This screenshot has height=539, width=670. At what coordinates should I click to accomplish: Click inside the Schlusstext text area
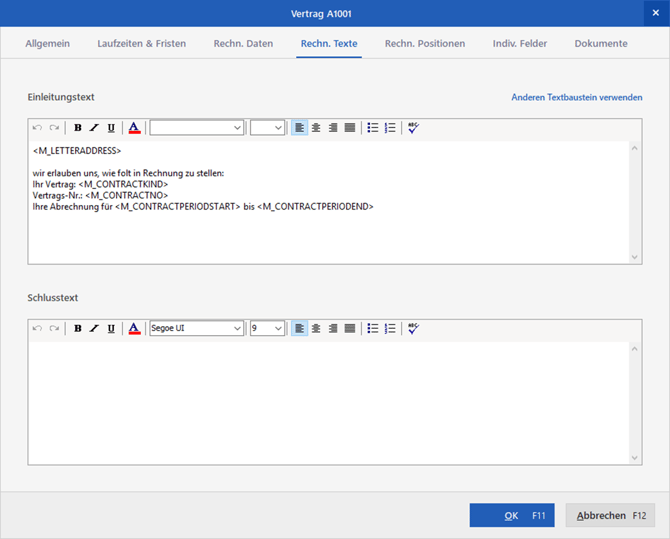[328, 402]
